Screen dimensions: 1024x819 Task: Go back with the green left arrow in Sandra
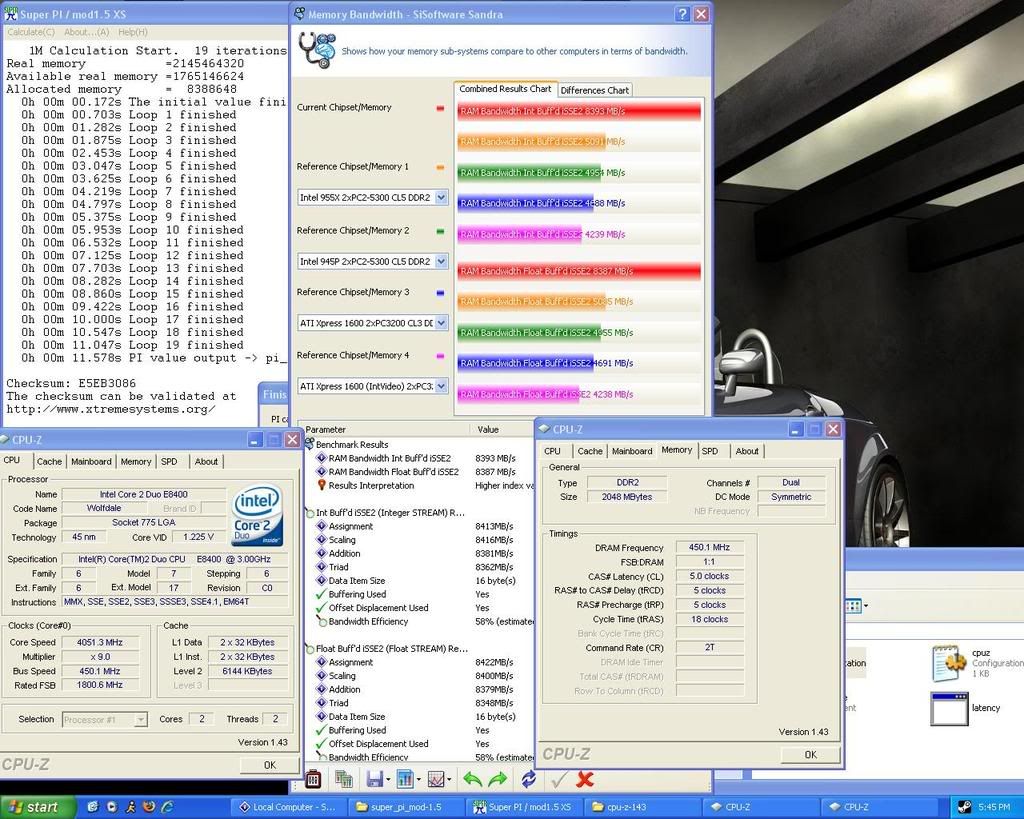point(472,779)
